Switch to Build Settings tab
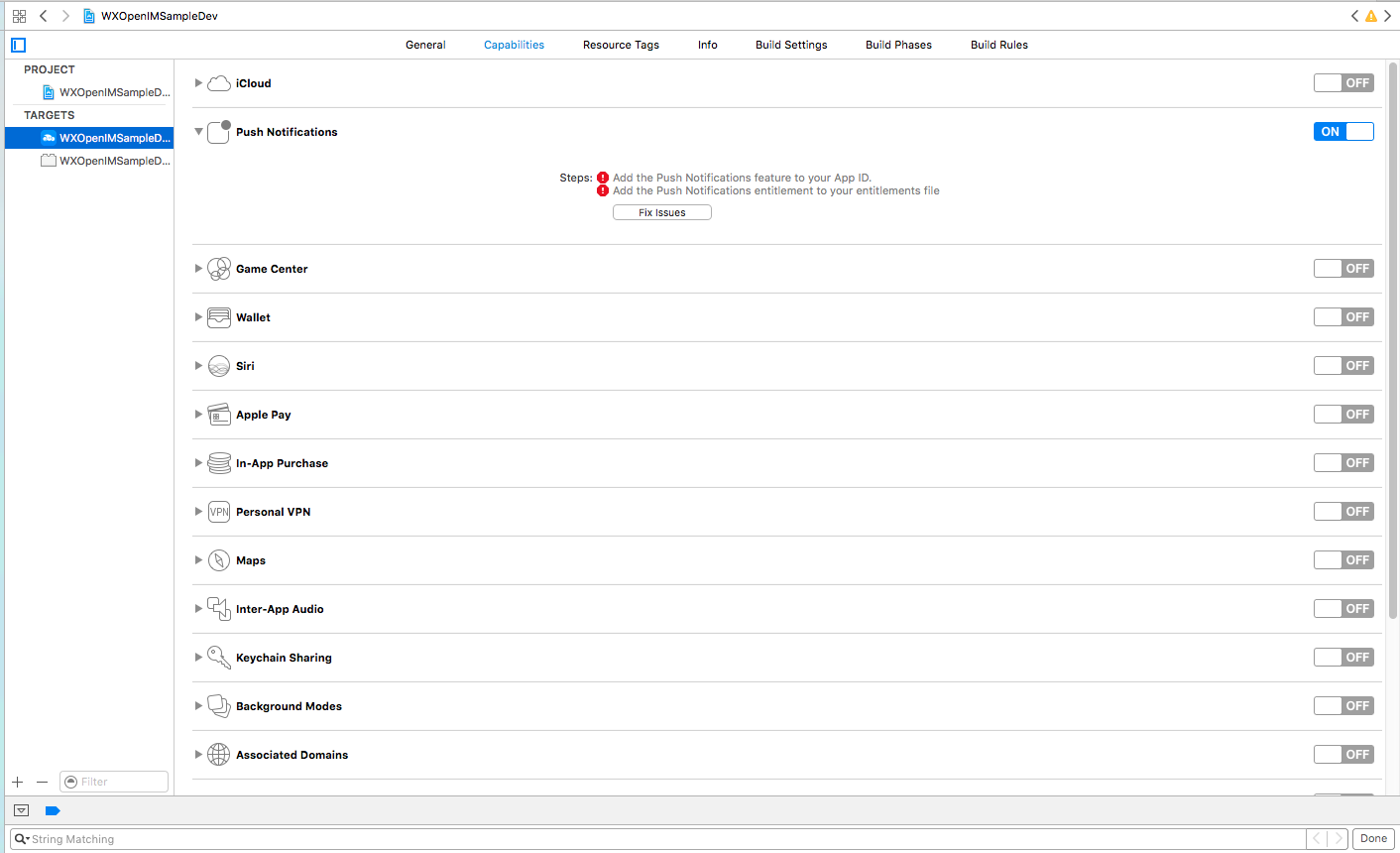1400x853 pixels. coord(791,45)
